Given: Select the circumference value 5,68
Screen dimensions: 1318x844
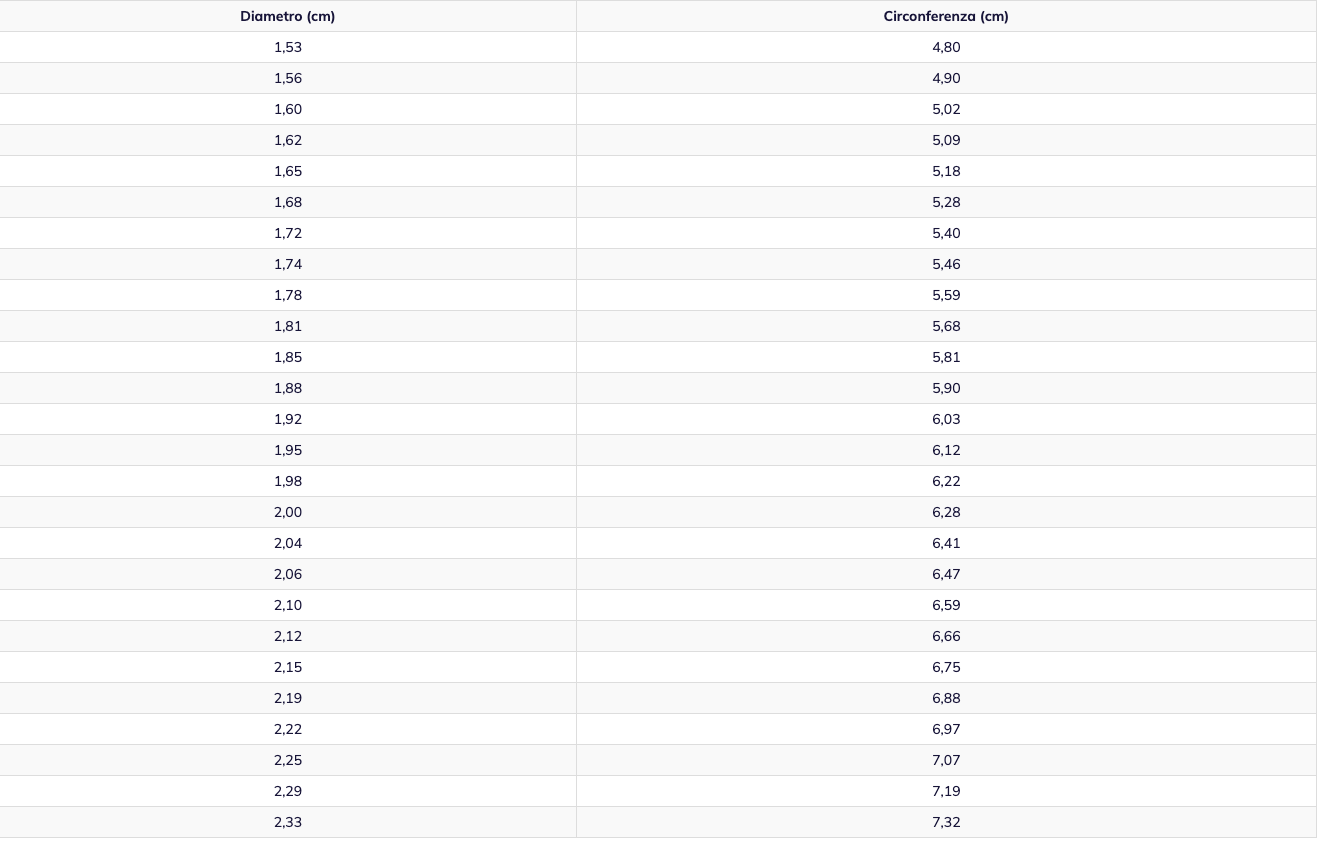Looking at the screenshot, I should coord(946,326).
